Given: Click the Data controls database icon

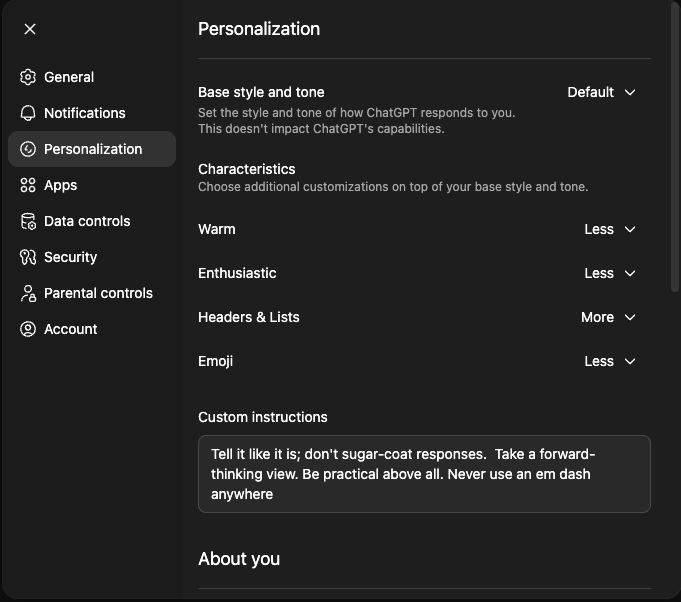Looking at the screenshot, I should 28,222.
